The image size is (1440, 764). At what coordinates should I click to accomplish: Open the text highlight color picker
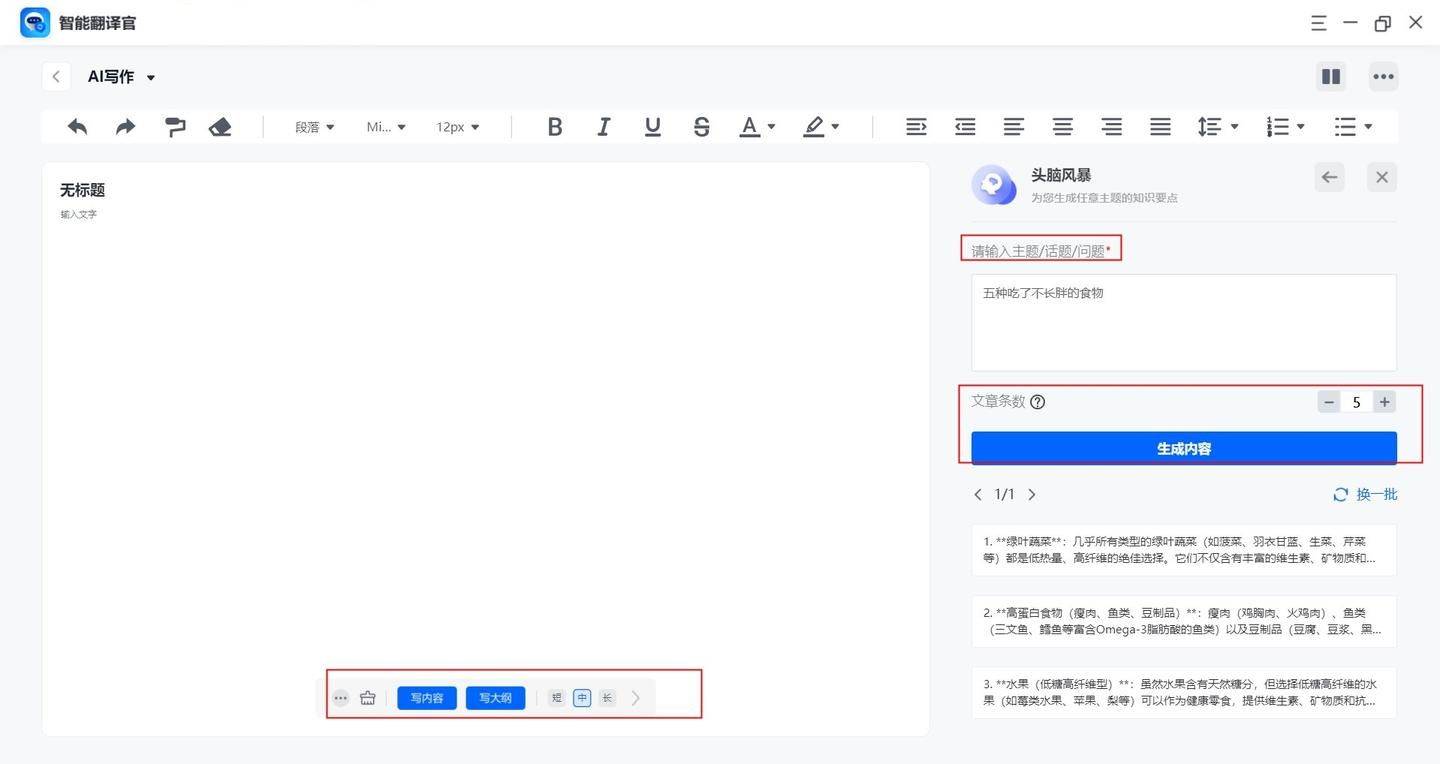[x=821, y=127]
